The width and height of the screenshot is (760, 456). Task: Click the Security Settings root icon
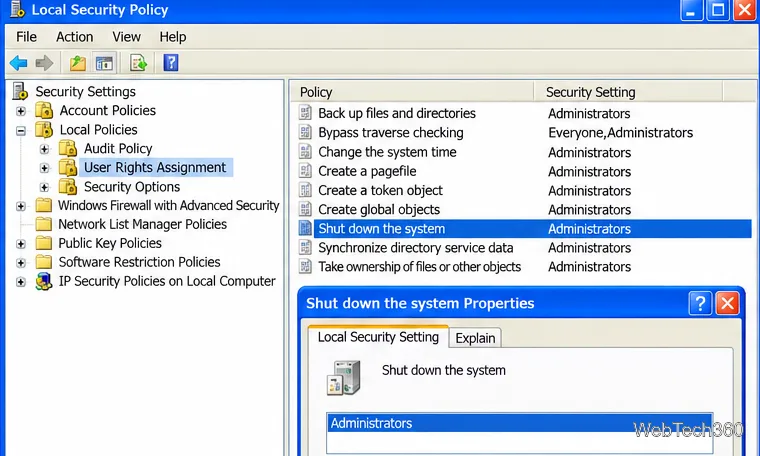click(20, 91)
